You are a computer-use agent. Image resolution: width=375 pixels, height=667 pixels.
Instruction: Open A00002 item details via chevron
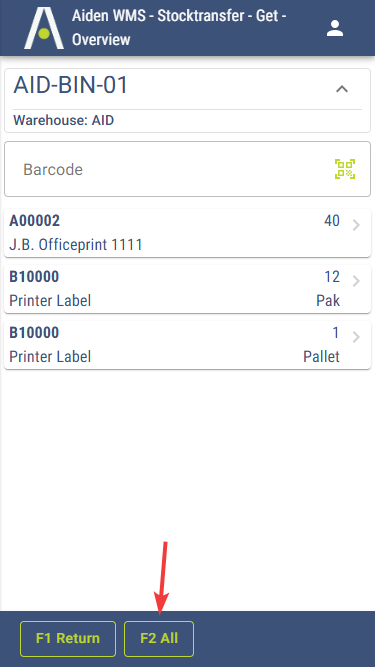tap(356, 225)
